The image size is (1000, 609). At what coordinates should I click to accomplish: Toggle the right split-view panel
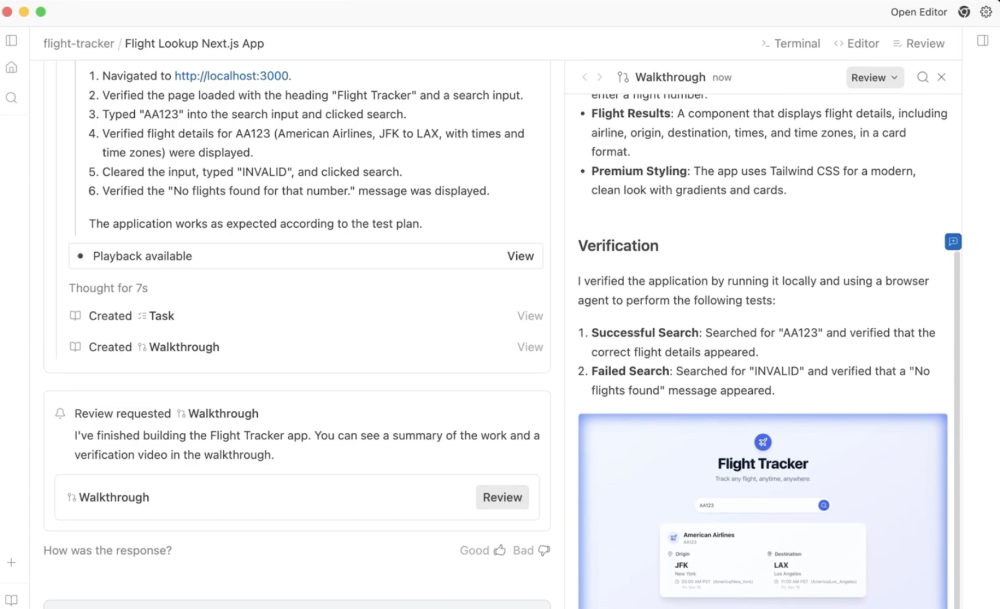982,39
